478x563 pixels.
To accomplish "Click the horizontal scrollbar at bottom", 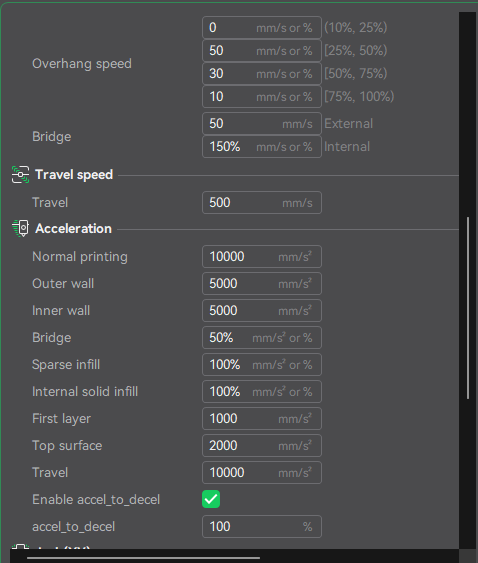I will (x=143, y=558).
